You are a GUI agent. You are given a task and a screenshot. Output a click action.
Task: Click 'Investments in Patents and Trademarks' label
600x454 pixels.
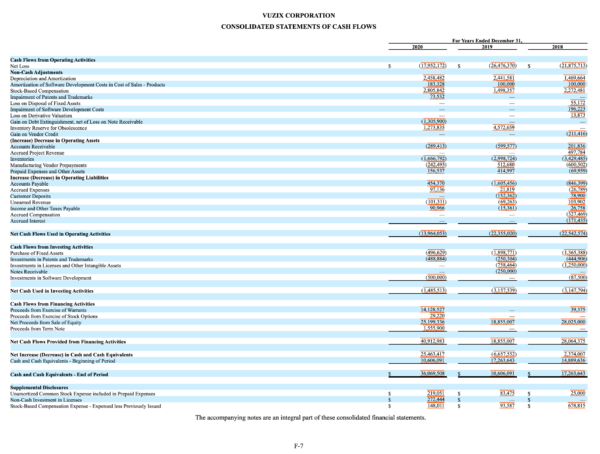pyautogui.click(x=51, y=259)
